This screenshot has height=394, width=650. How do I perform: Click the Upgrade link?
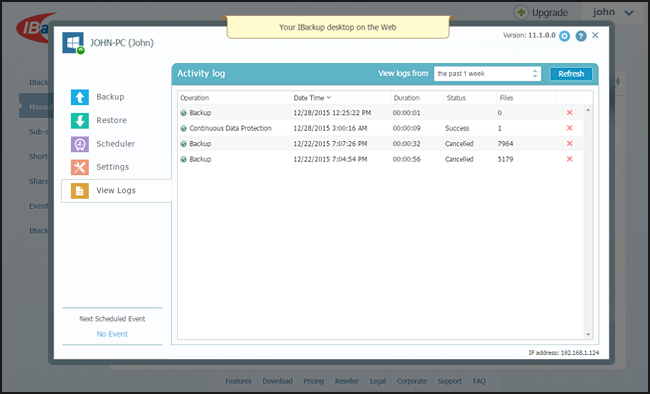[550, 13]
